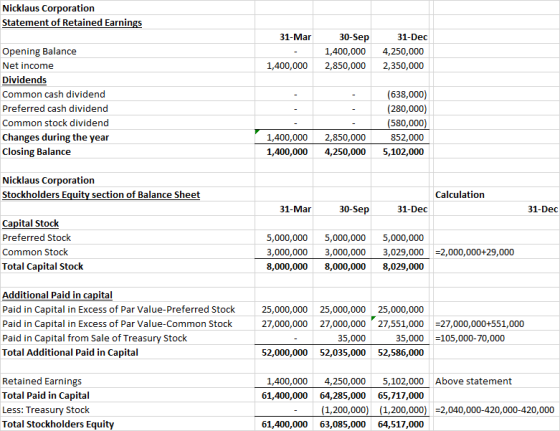Click the underlined 'Dividends' heading
The height and width of the screenshot is (431, 560).
click(24, 80)
